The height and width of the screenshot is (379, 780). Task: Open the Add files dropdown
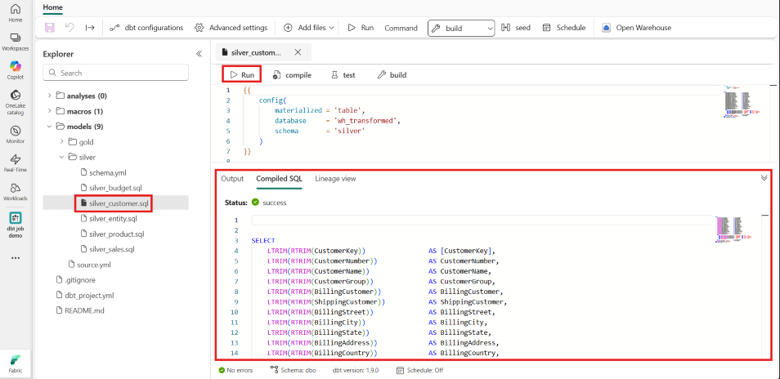[308, 27]
